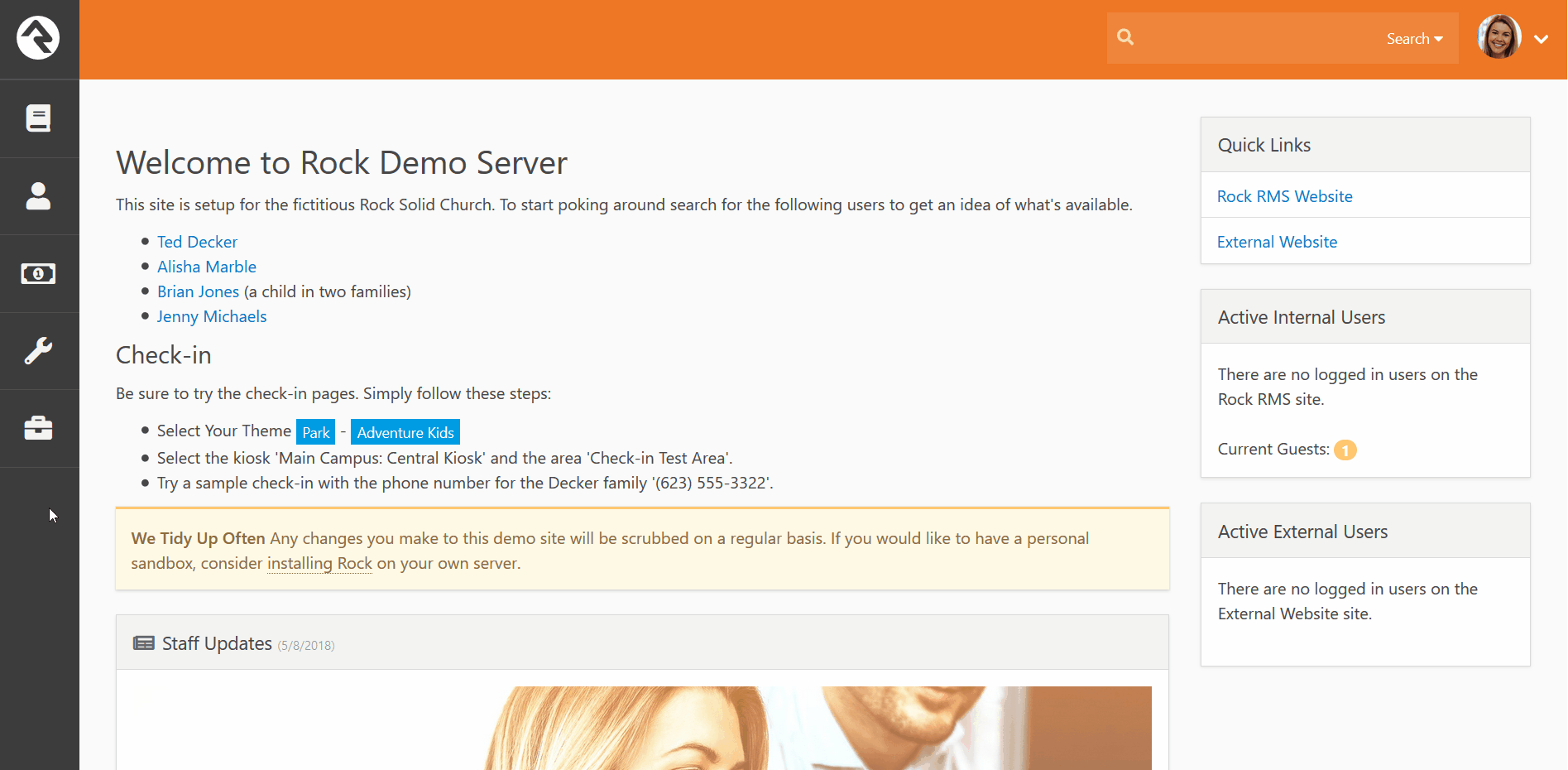Click the Current Guests count badge
The height and width of the screenshot is (770, 1568).
click(1345, 450)
